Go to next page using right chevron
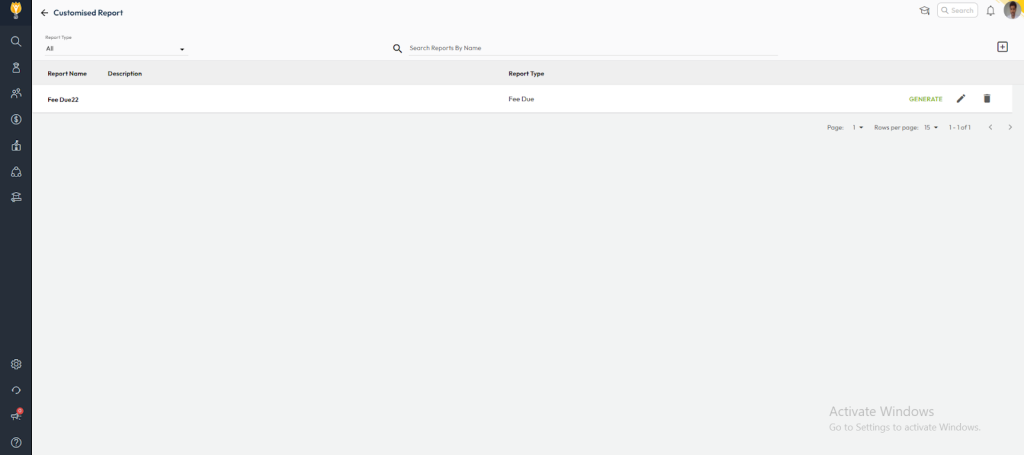This screenshot has height=455, width=1024. click(x=1010, y=128)
